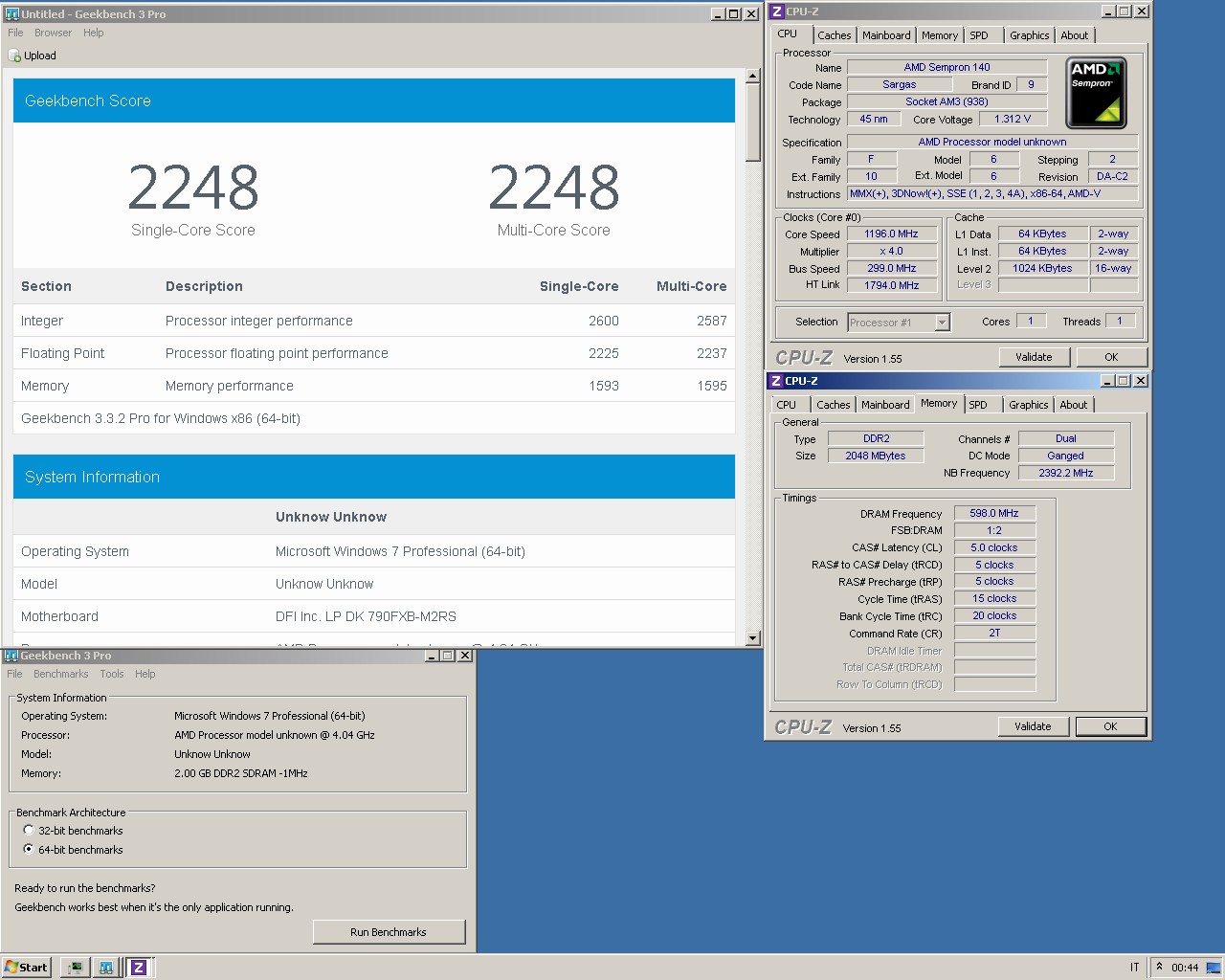Click the Windows Start button

click(26, 967)
